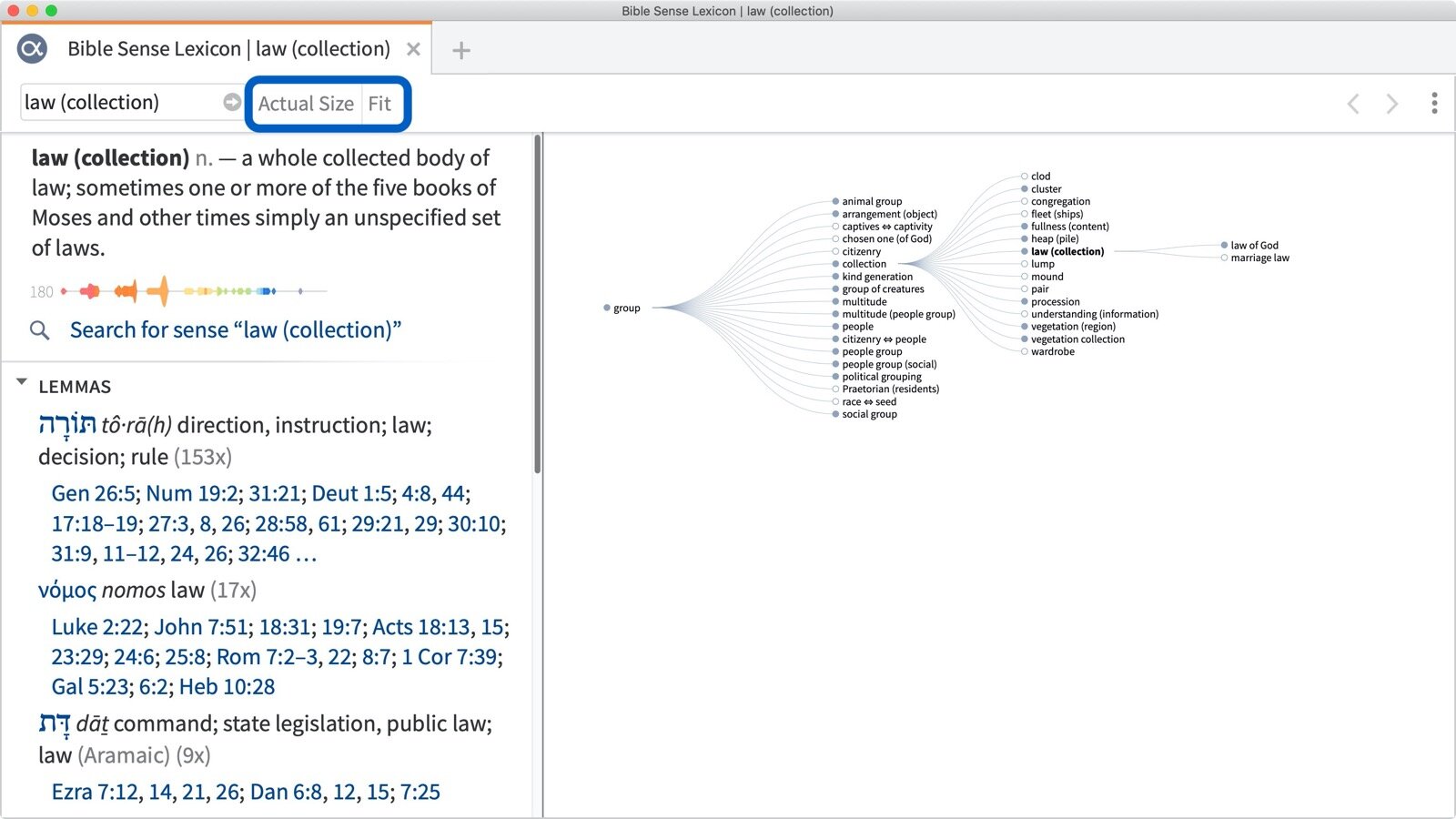Click the go arrow in search box
The width and height of the screenshot is (1456, 819).
click(232, 102)
